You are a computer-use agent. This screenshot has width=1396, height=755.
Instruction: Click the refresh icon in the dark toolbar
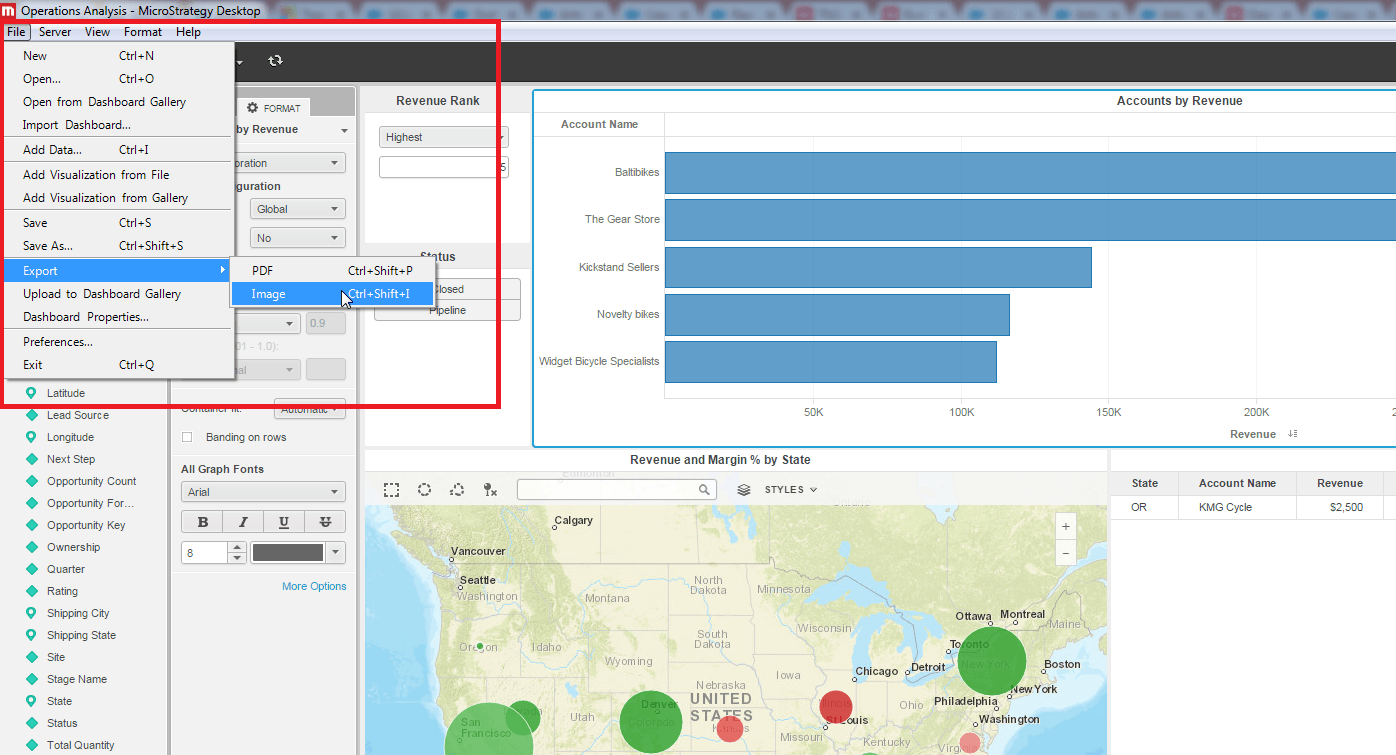pos(275,61)
